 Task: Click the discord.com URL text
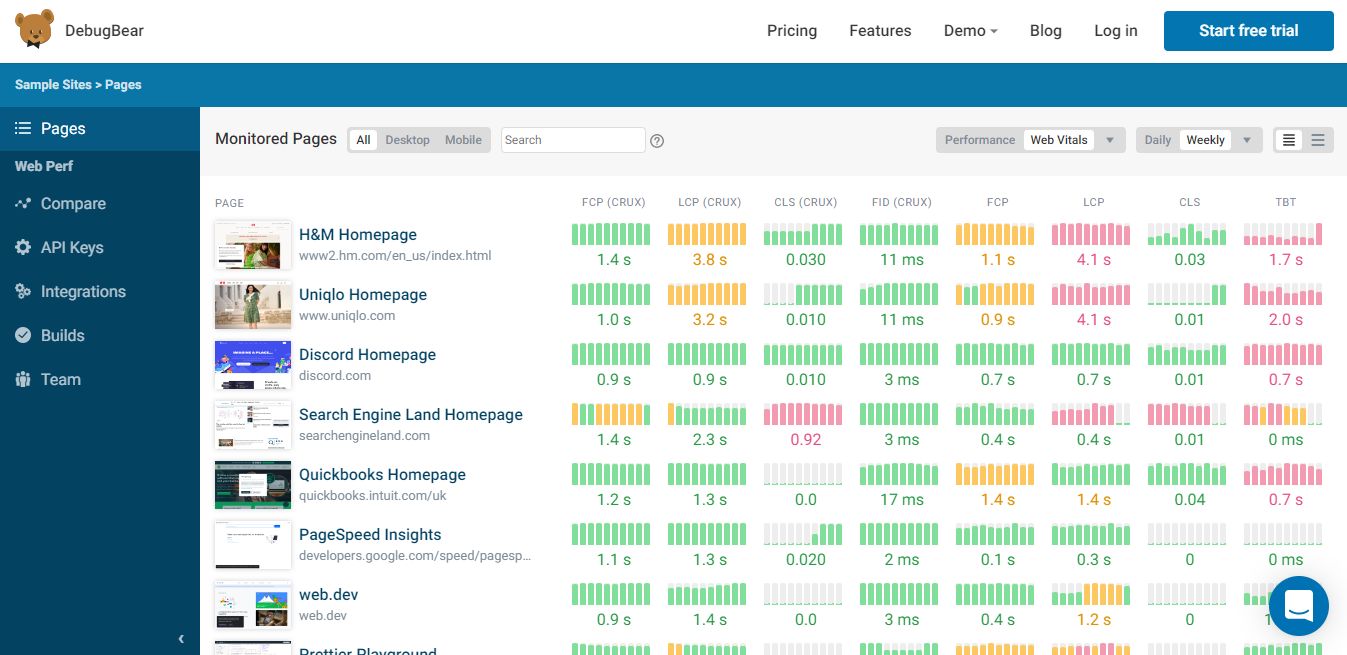click(335, 376)
